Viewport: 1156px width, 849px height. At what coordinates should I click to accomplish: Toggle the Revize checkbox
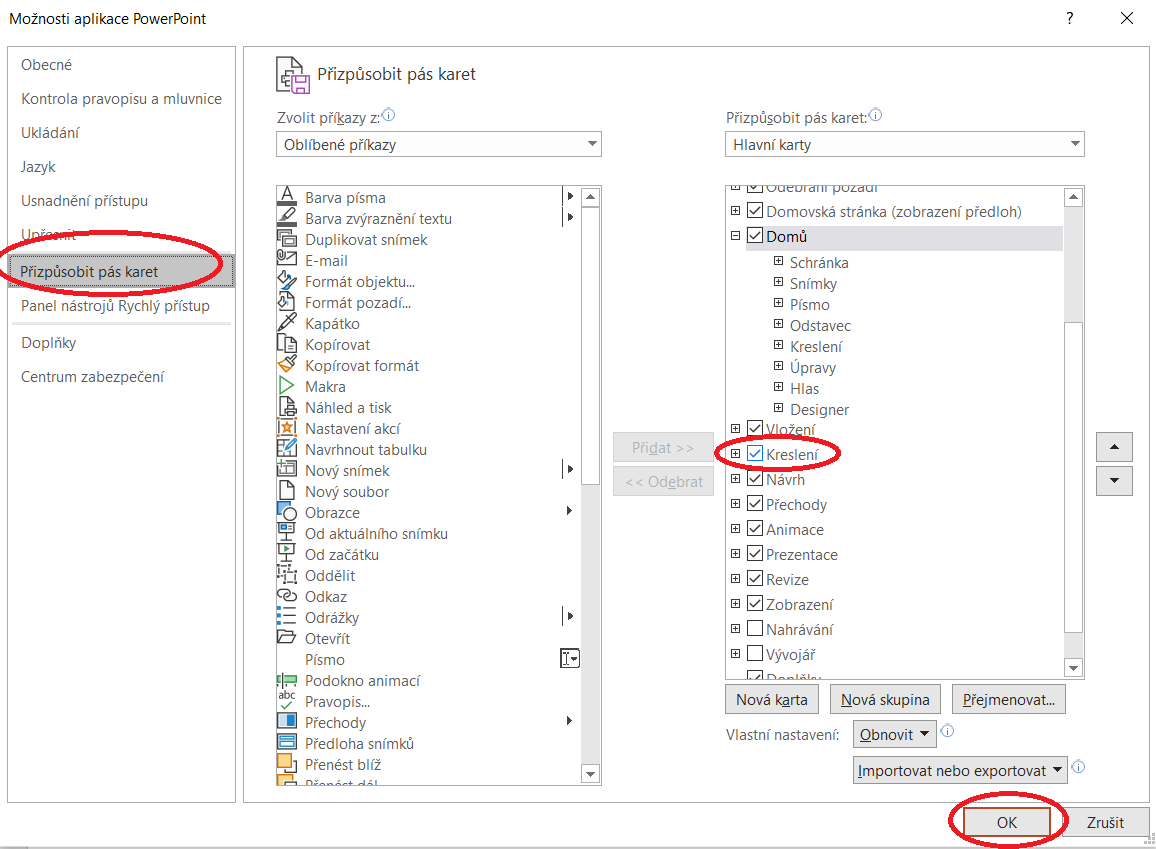755,579
